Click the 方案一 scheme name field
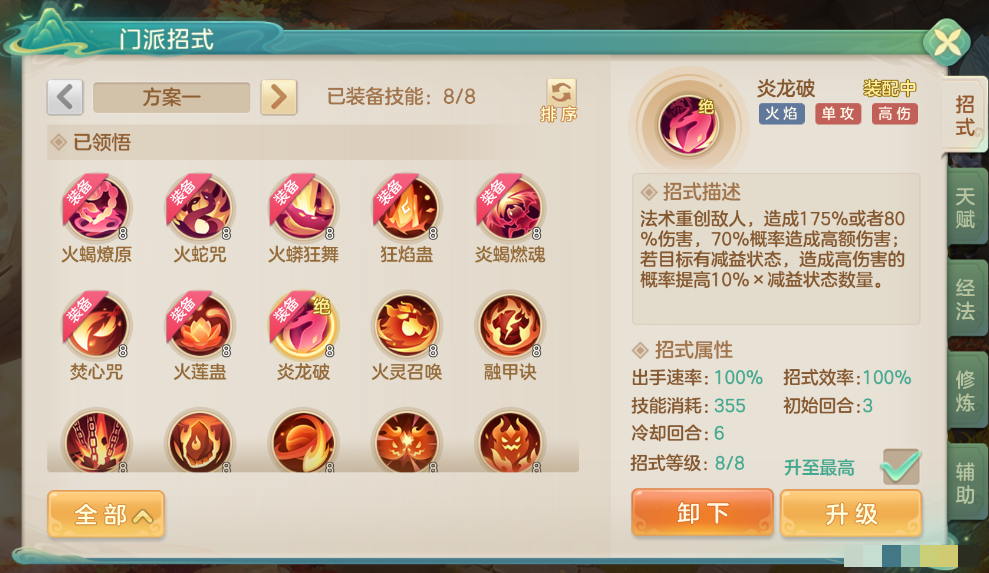The width and height of the screenshot is (989, 573). pos(172,97)
